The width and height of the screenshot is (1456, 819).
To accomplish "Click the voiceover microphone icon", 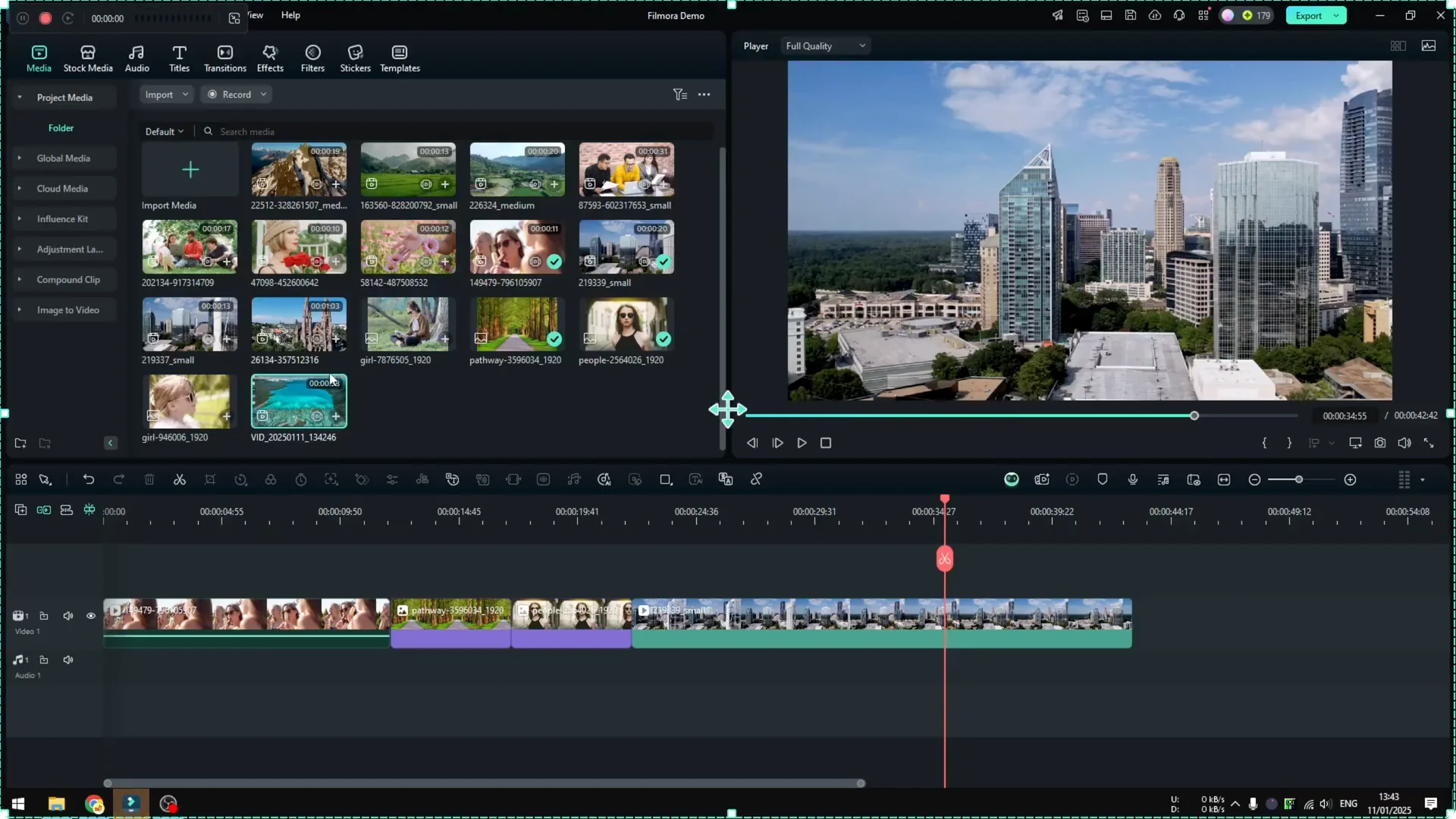I will point(1132,479).
